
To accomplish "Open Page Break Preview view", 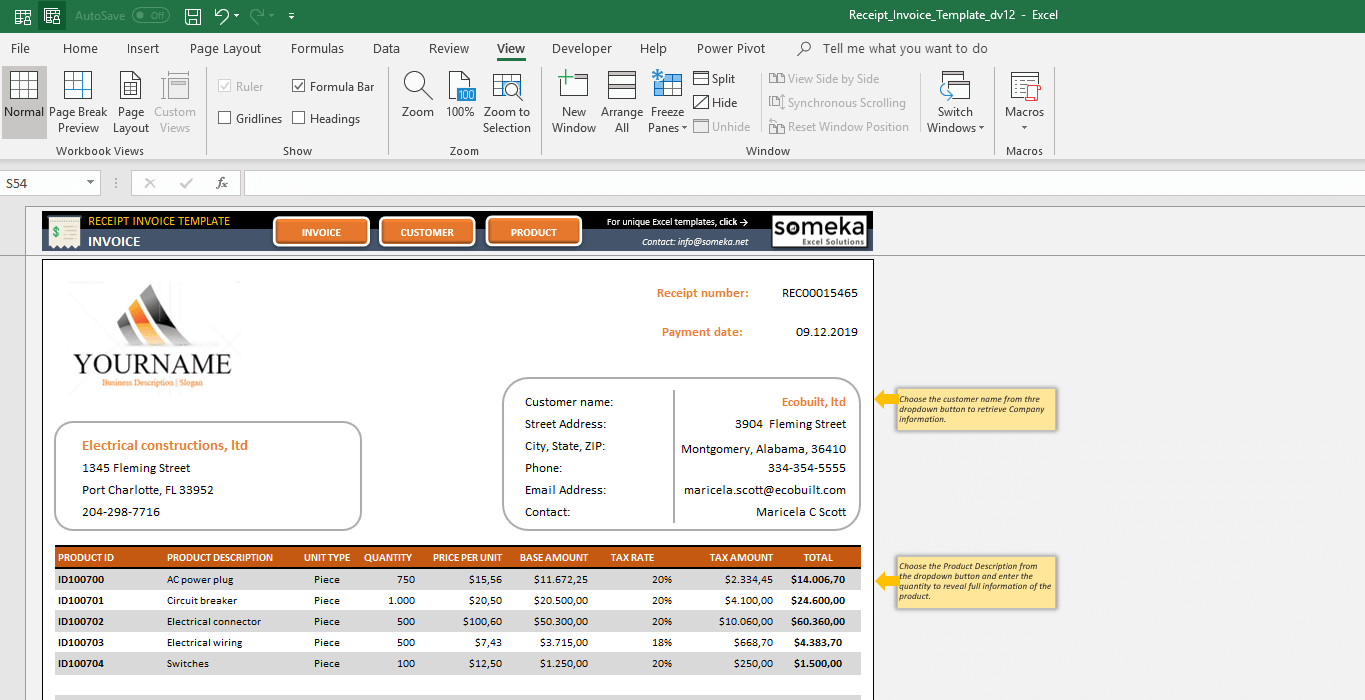I will pos(78,101).
